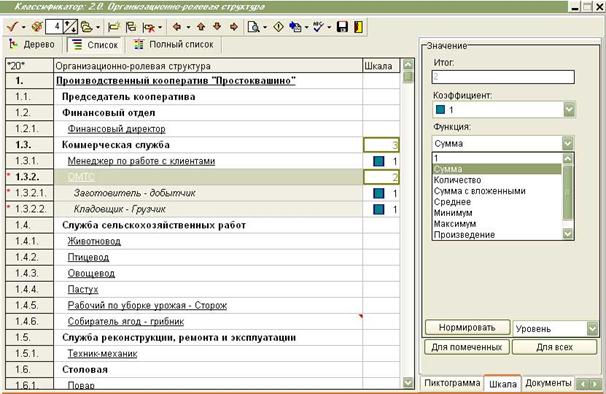The image size is (606, 394).
Task: Open the dropdown beside the delete item icon
Action: 160,27
